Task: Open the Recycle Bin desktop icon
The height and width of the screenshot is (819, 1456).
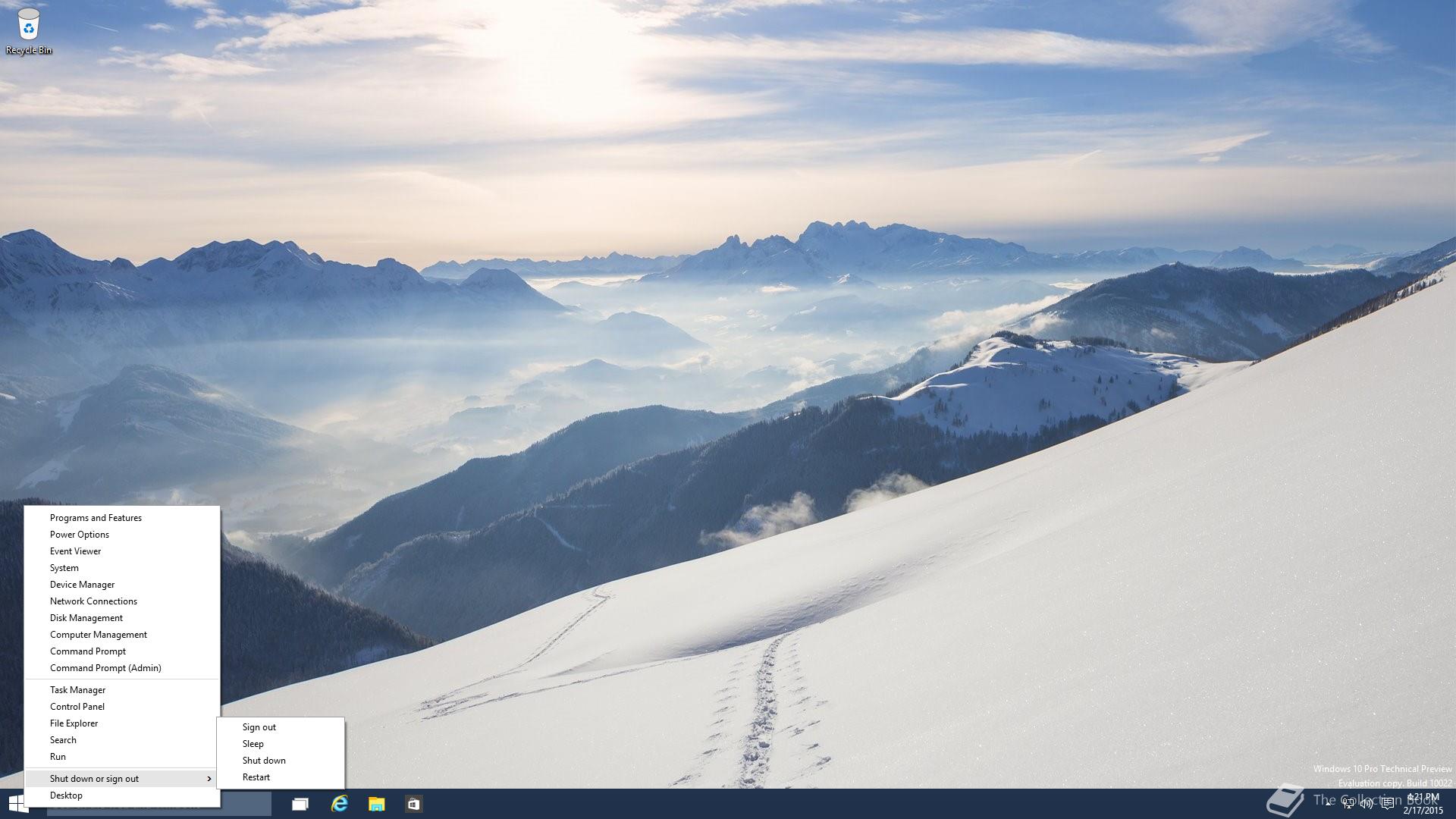Action: coord(28,31)
